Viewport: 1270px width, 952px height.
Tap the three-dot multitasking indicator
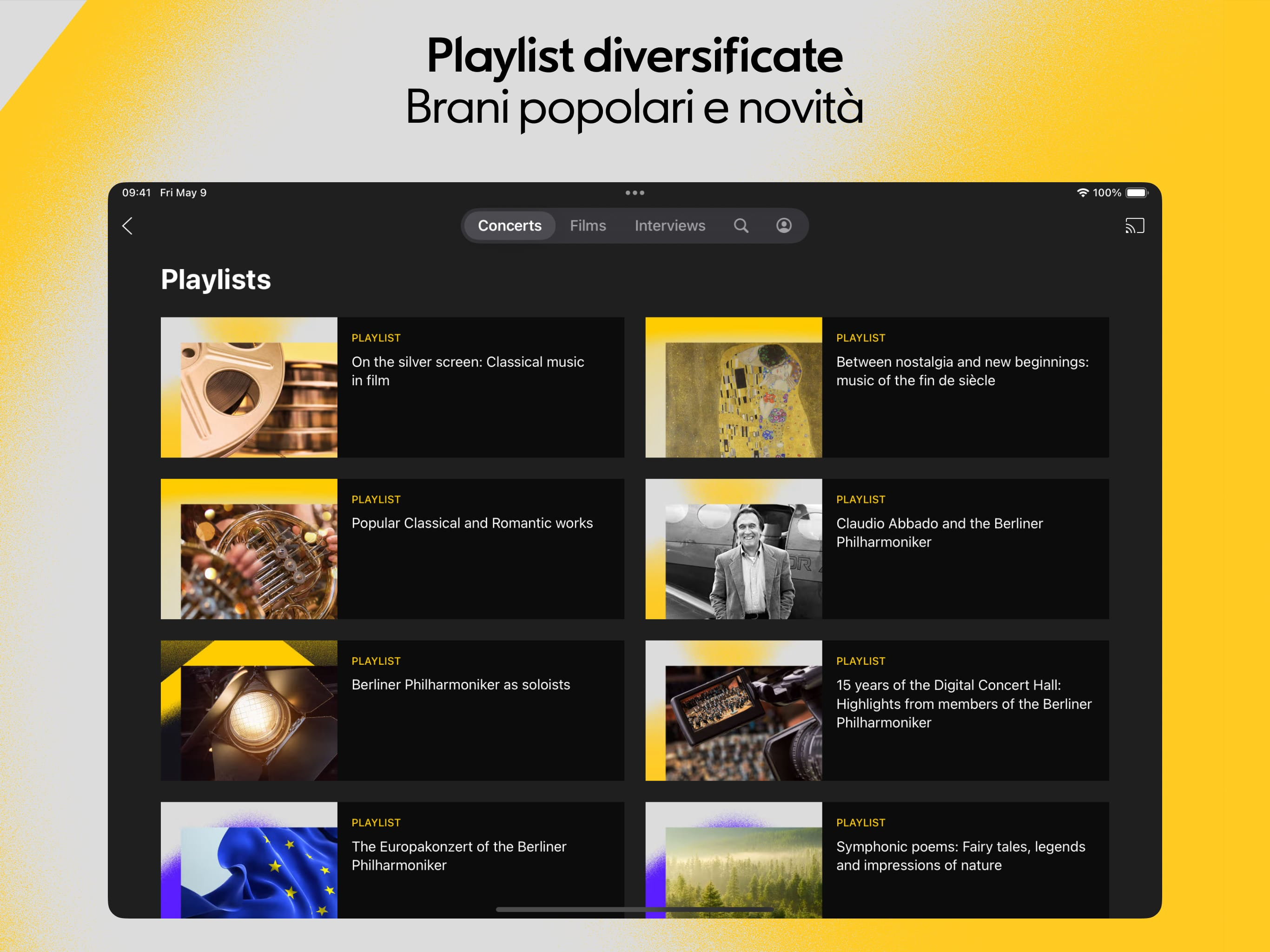click(635, 193)
